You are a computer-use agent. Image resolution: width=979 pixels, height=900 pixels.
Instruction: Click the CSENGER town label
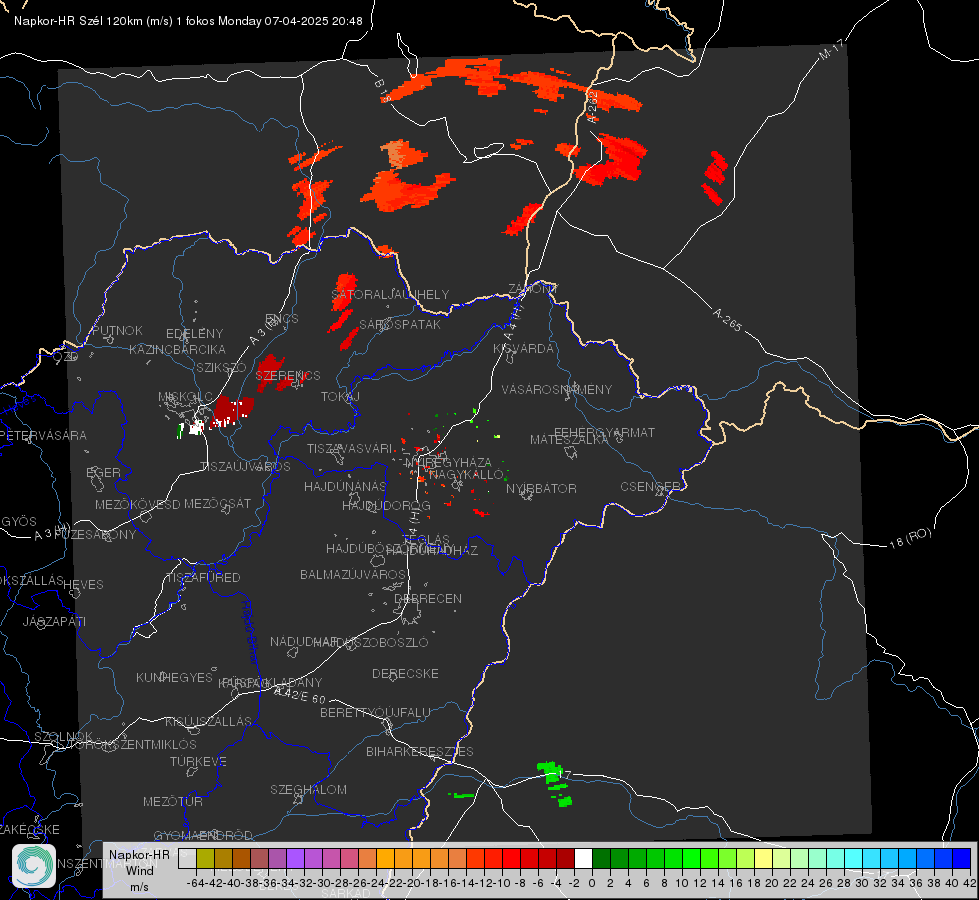650,487
